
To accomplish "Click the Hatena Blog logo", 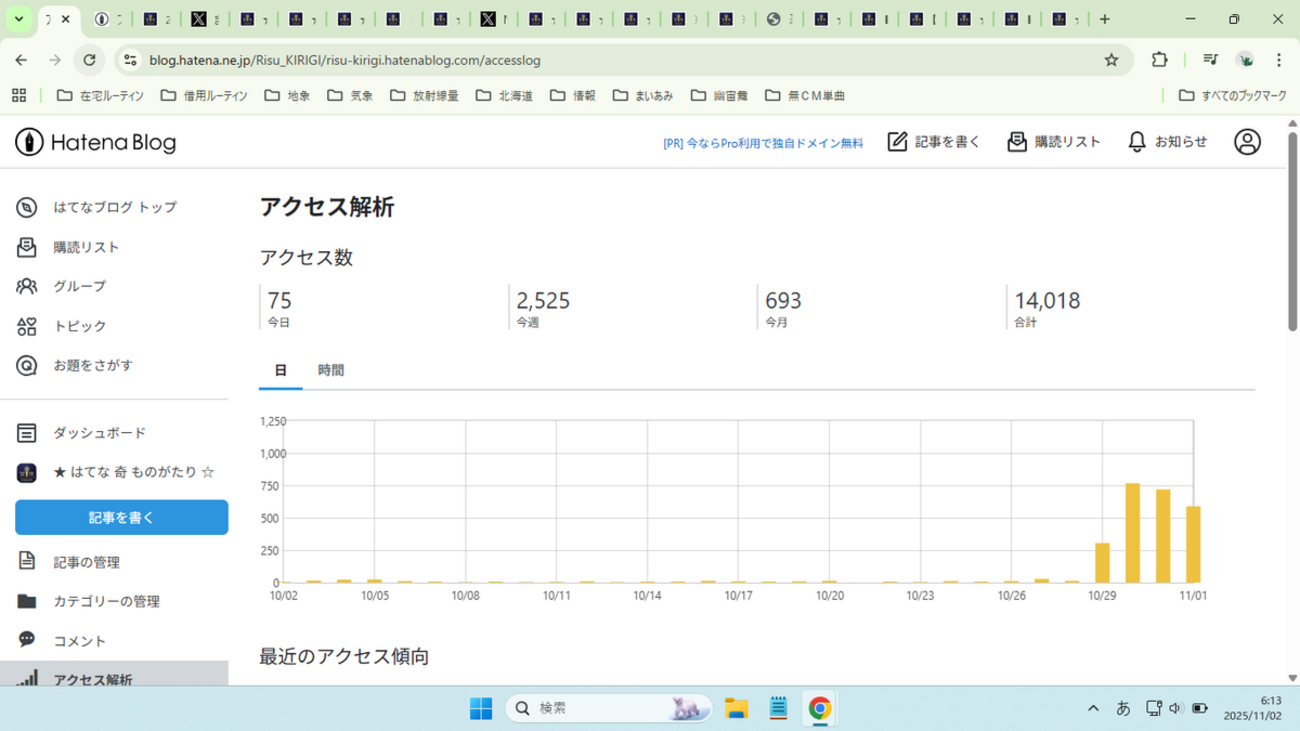I will coord(96,143).
